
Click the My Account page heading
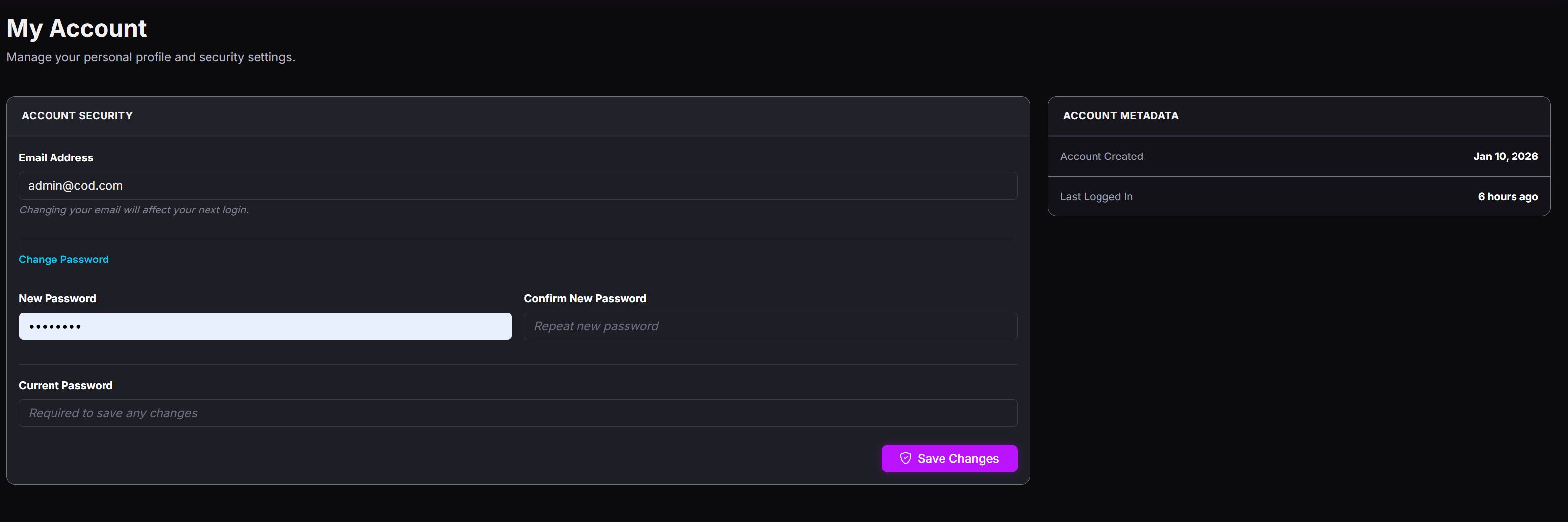click(77, 29)
